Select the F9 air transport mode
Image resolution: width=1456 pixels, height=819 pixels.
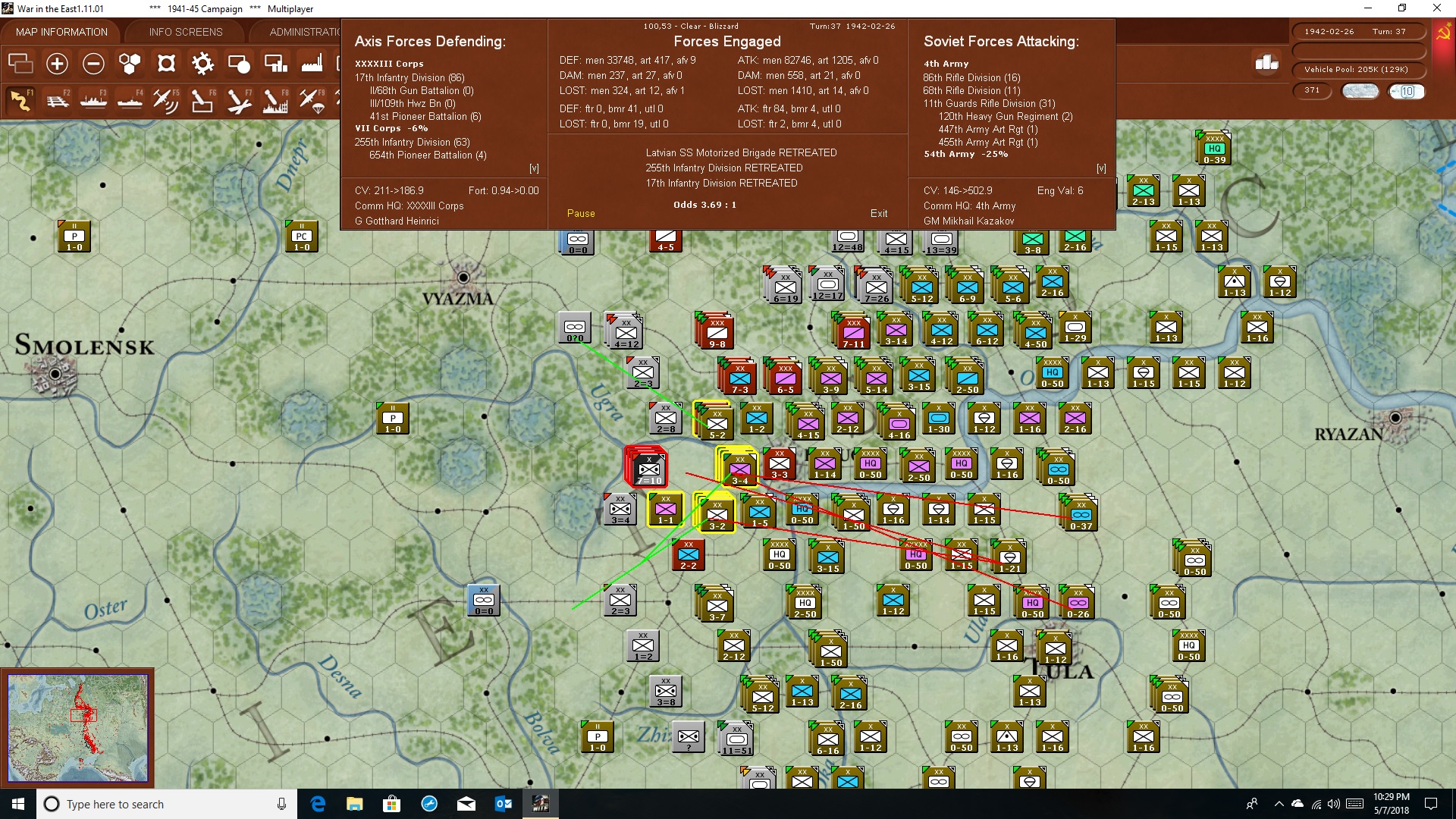312,100
